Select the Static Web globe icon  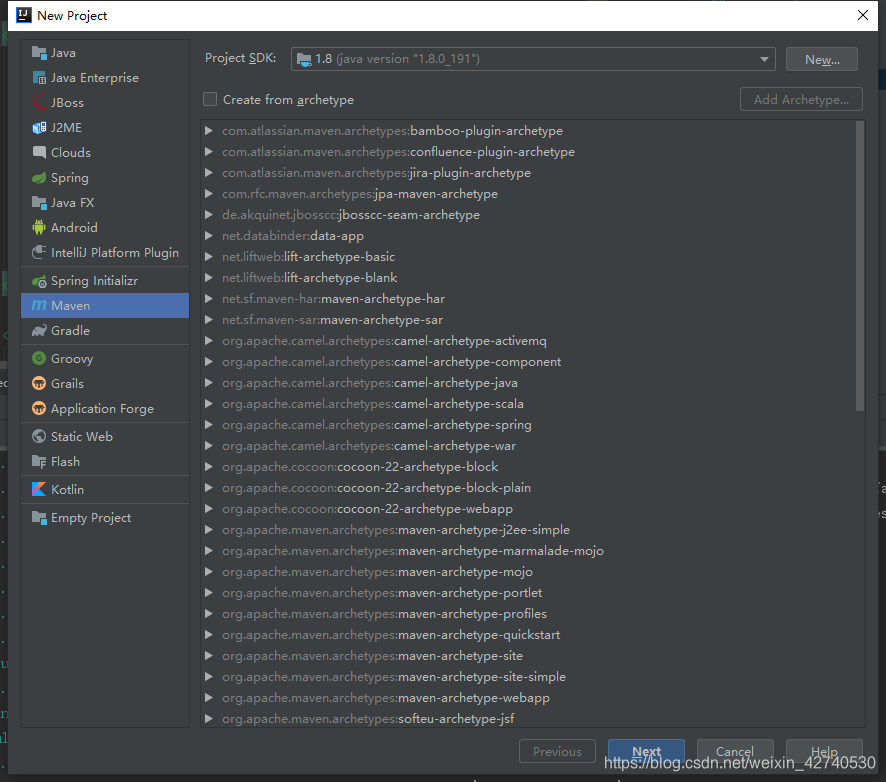click(39, 436)
